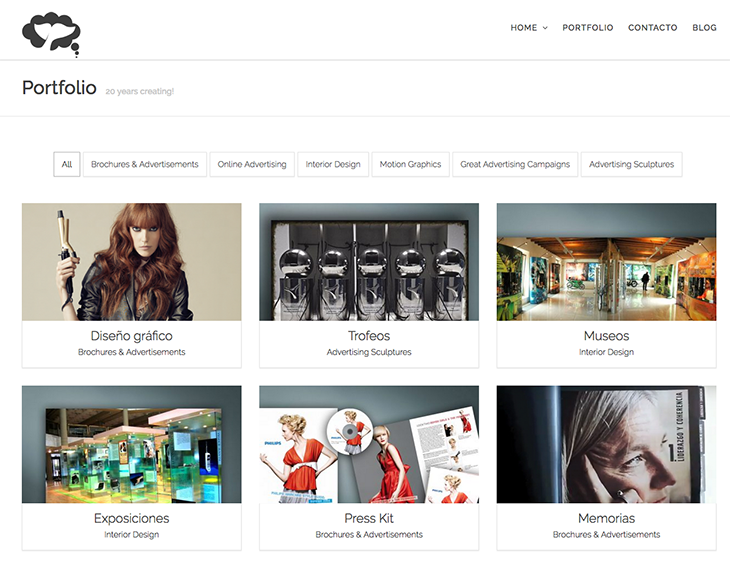
Task: Filter by Online Advertising
Action: [x=252, y=164]
